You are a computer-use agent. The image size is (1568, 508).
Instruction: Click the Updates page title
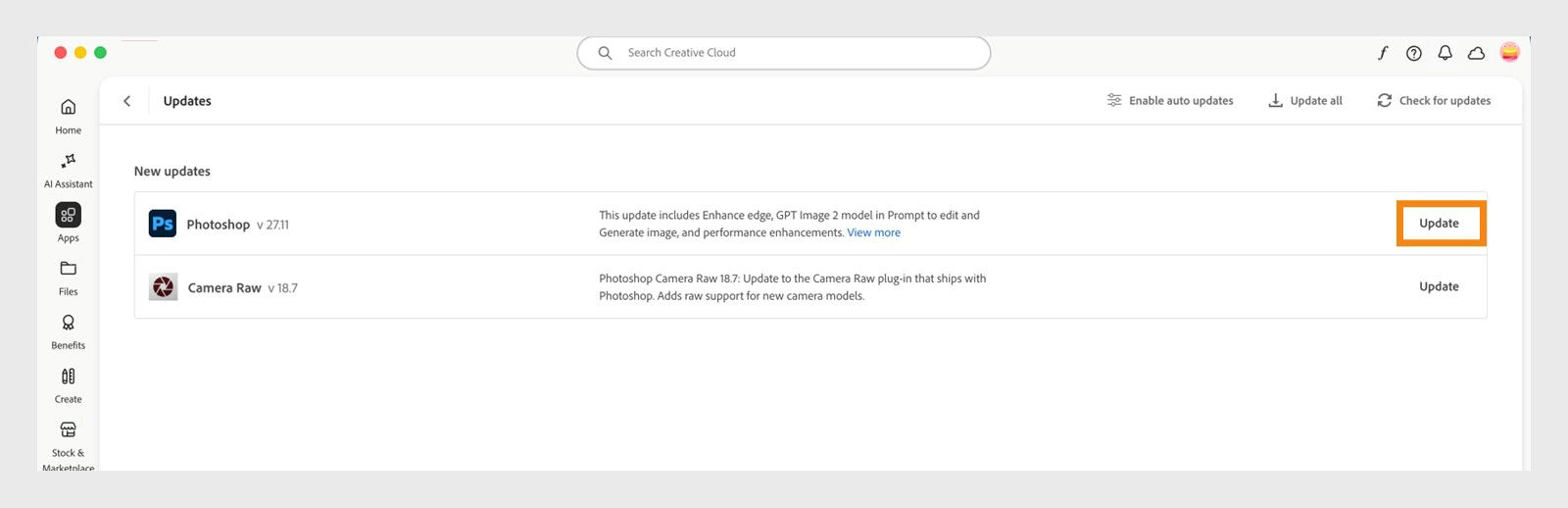tap(187, 101)
